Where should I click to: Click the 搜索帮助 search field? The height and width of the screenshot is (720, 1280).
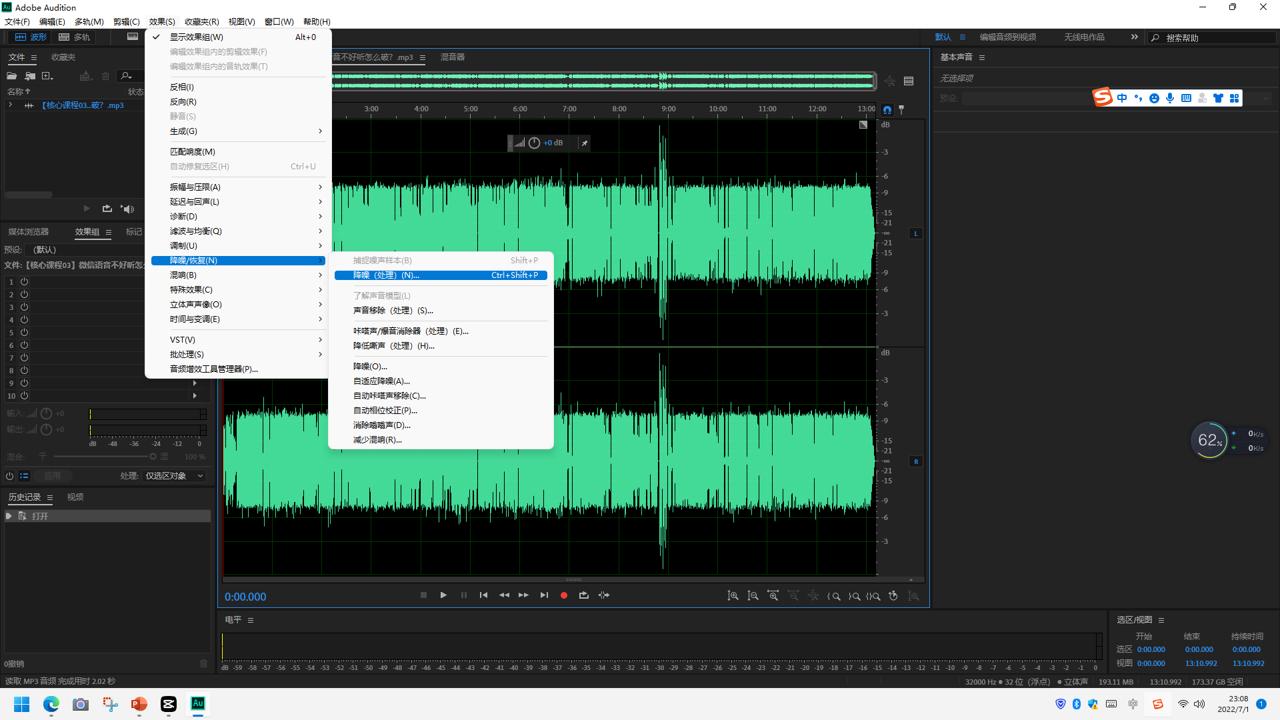coord(1210,38)
